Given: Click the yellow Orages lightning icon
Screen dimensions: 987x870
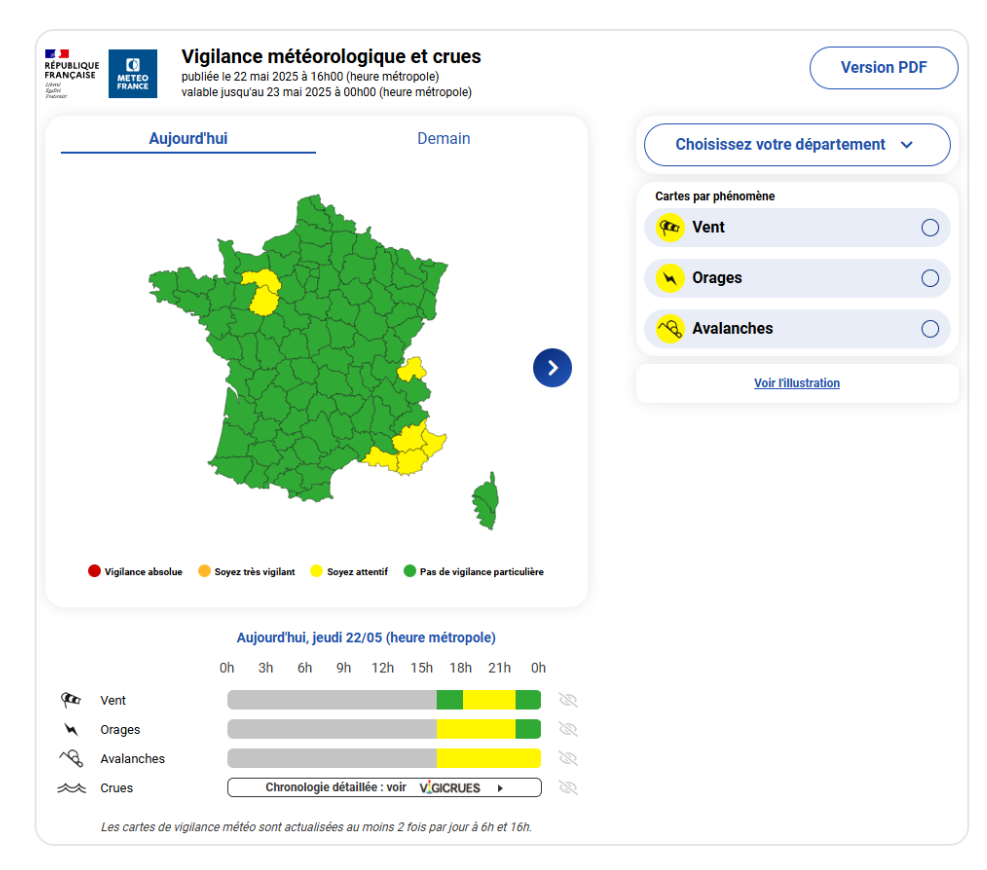Looking at the screenshot, I should (670, 278).
